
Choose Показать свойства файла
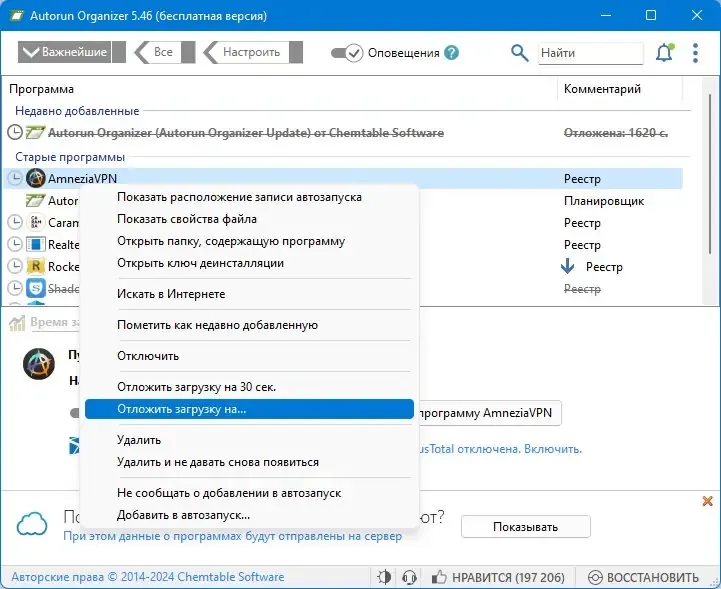(x=249, y=219)
